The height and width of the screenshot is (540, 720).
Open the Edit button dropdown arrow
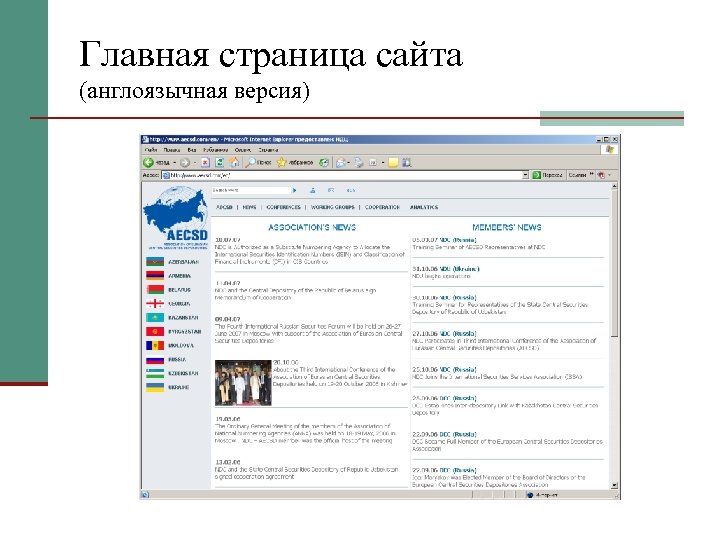382,163
